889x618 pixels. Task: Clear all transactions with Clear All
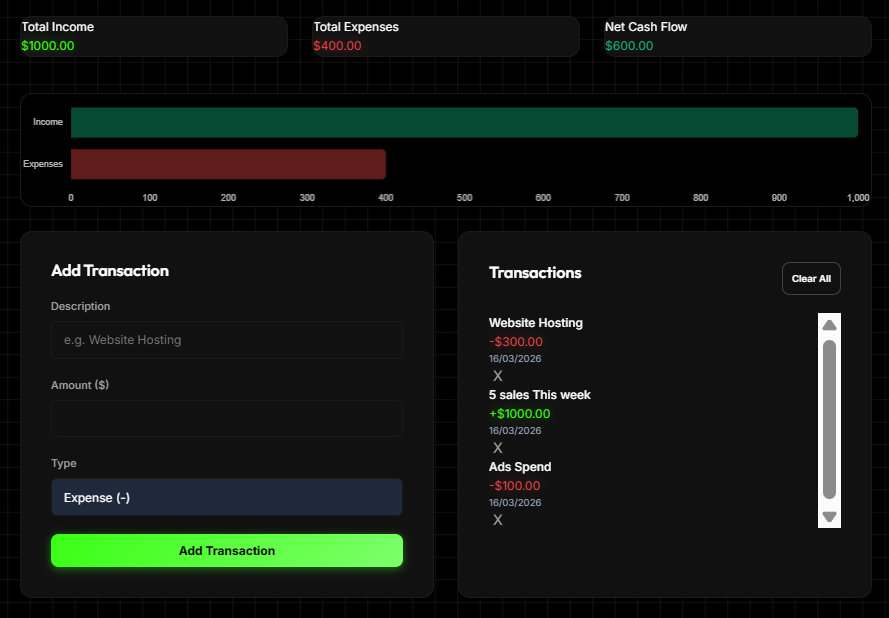811,278
